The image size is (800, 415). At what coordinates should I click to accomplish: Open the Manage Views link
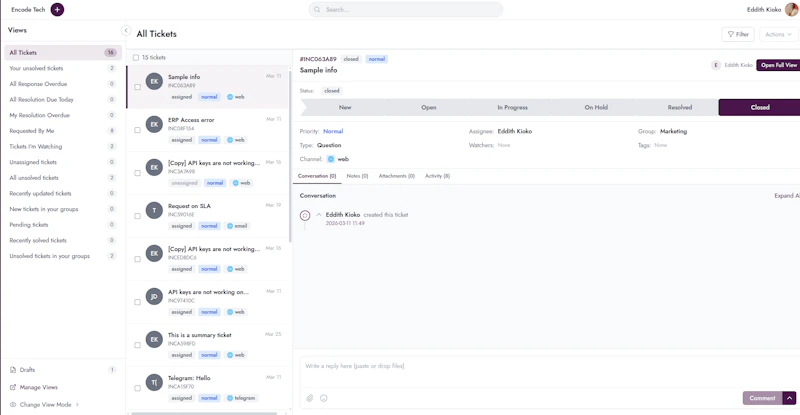click(38, 387)
